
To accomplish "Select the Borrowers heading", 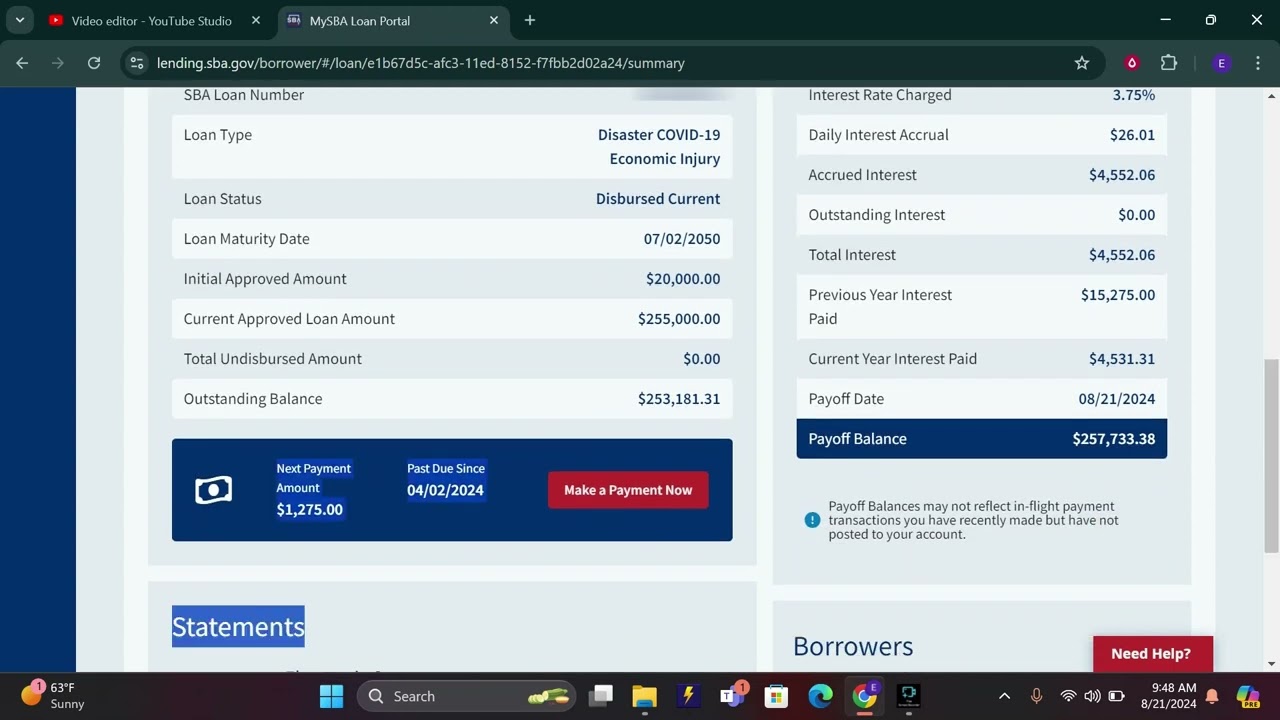I will click(x=853, y=646).
